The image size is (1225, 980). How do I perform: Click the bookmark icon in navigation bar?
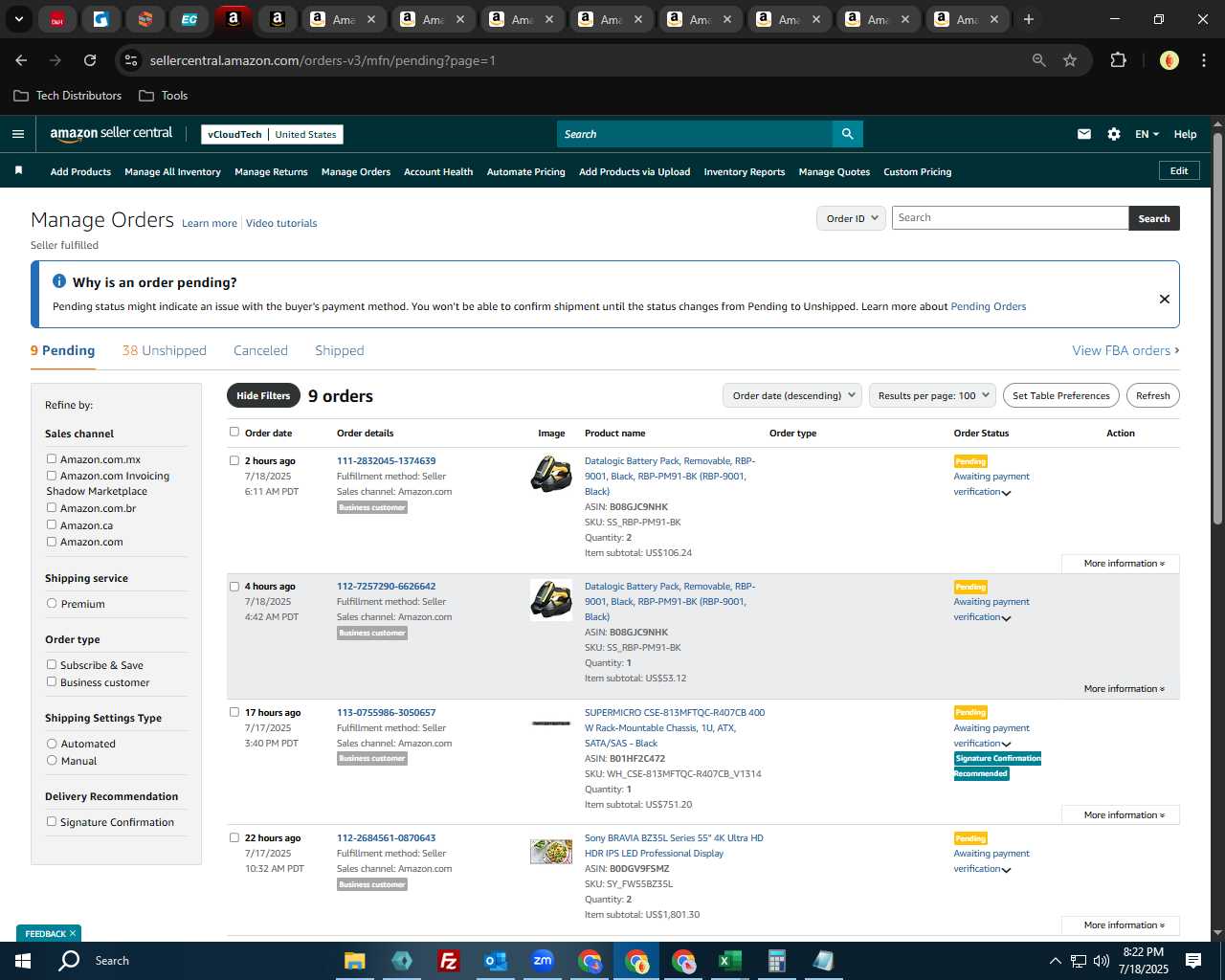[x=18, y=170]
